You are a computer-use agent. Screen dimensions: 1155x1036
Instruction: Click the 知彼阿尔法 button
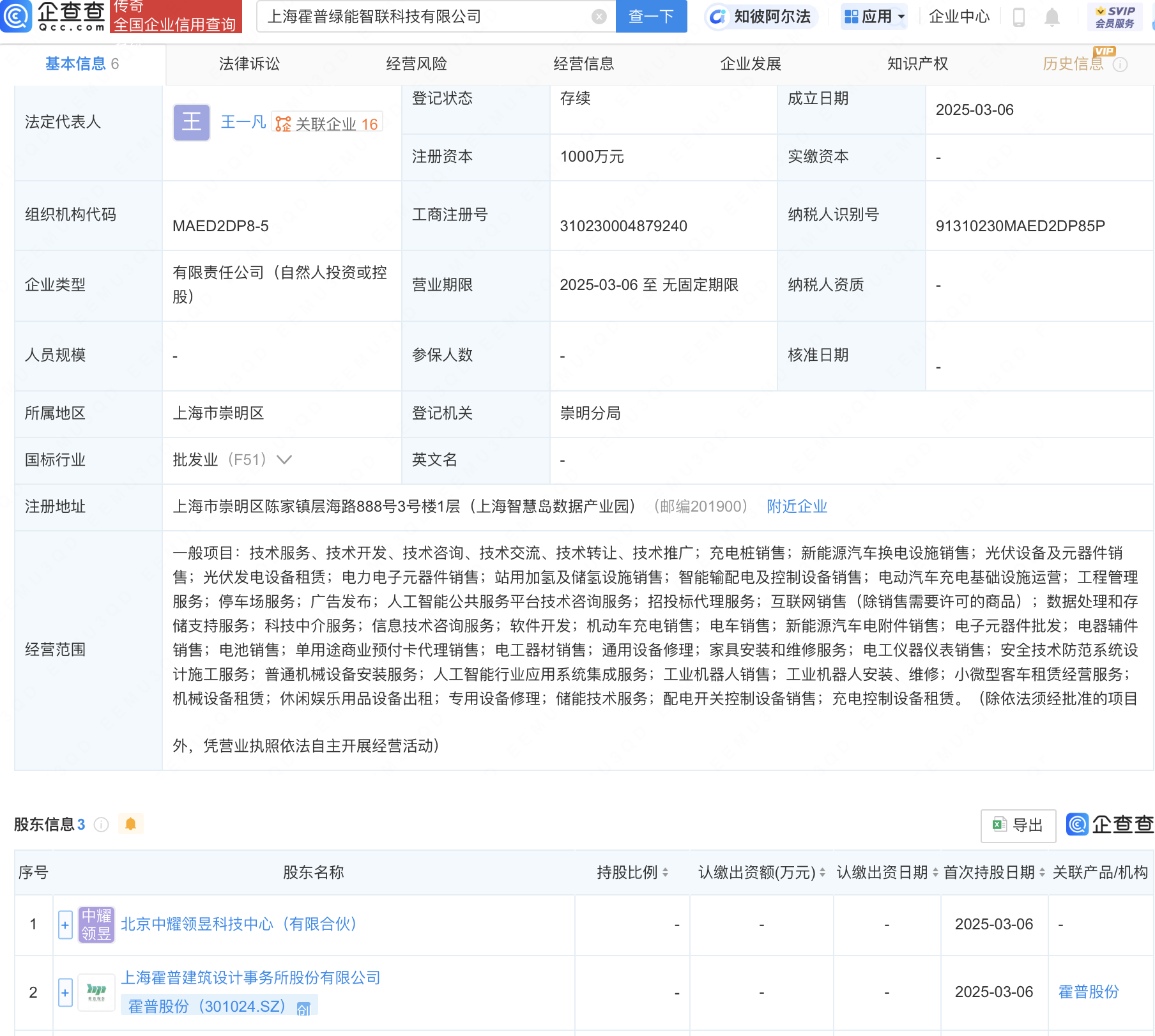coord(760,17)
